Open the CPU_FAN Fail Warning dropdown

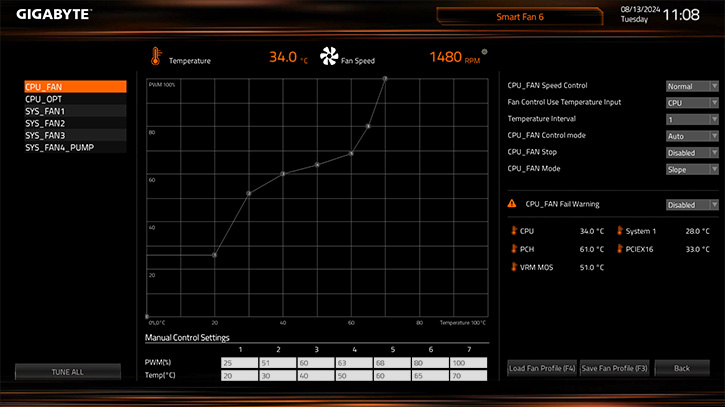click(x=692, y=204)
